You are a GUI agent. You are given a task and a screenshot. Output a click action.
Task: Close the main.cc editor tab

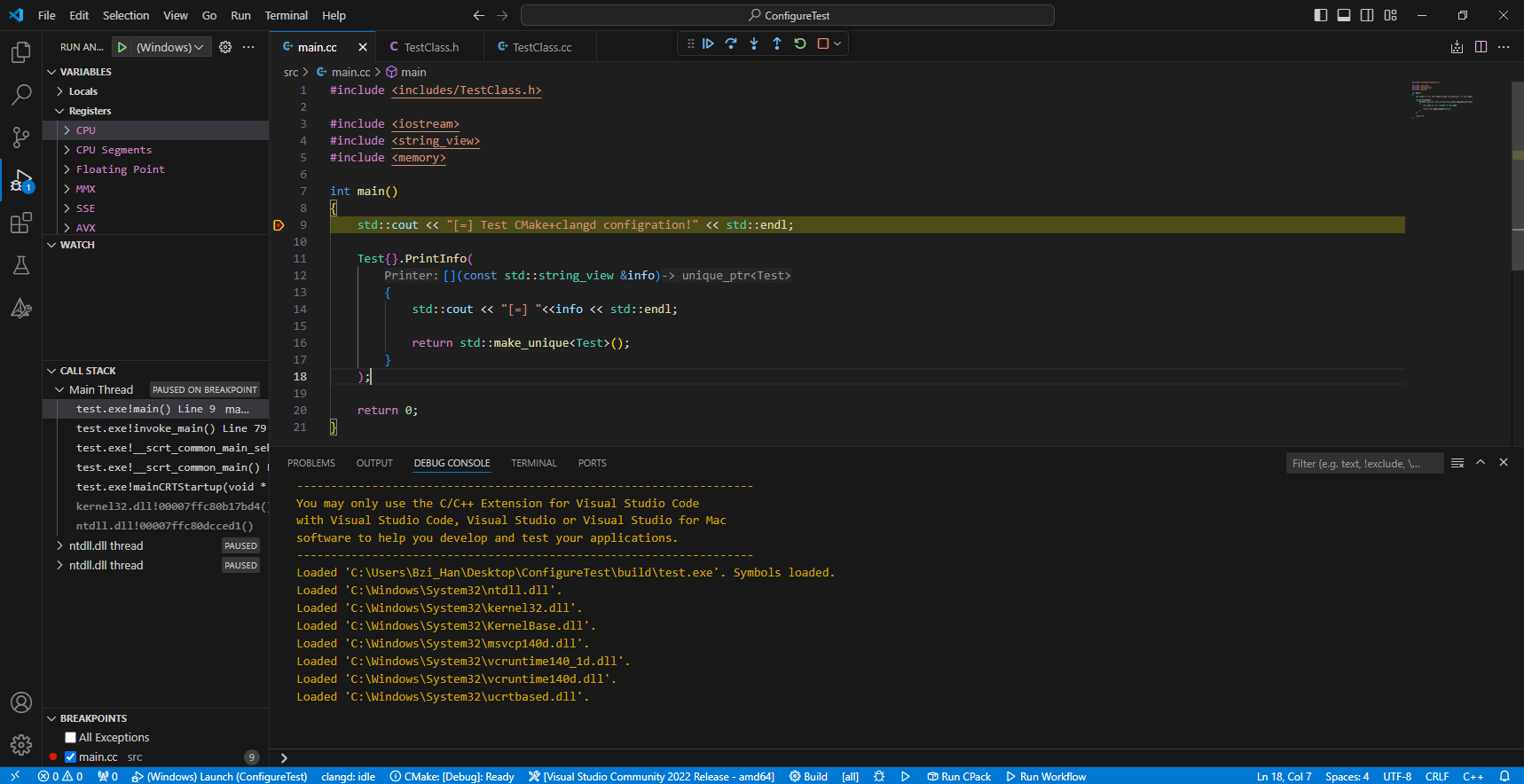(x=363, y=47)
